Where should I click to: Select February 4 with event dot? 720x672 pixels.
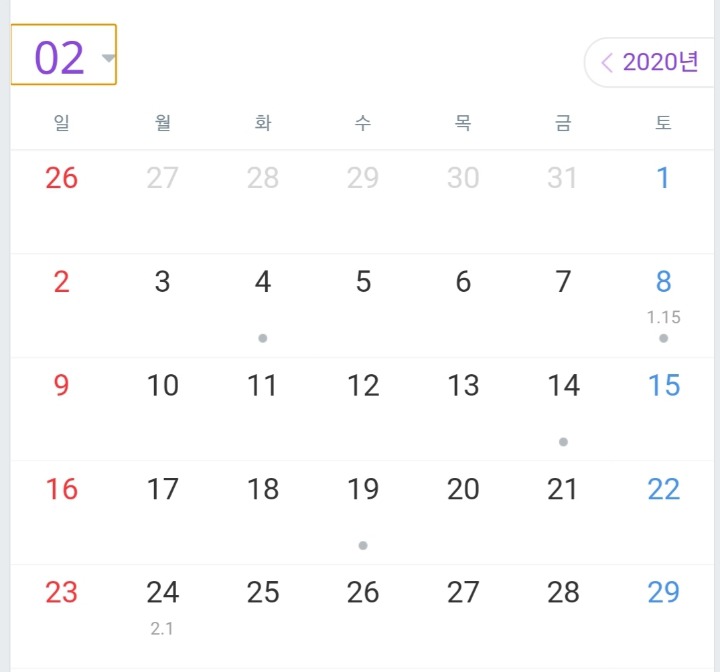(x=263, y=283)
